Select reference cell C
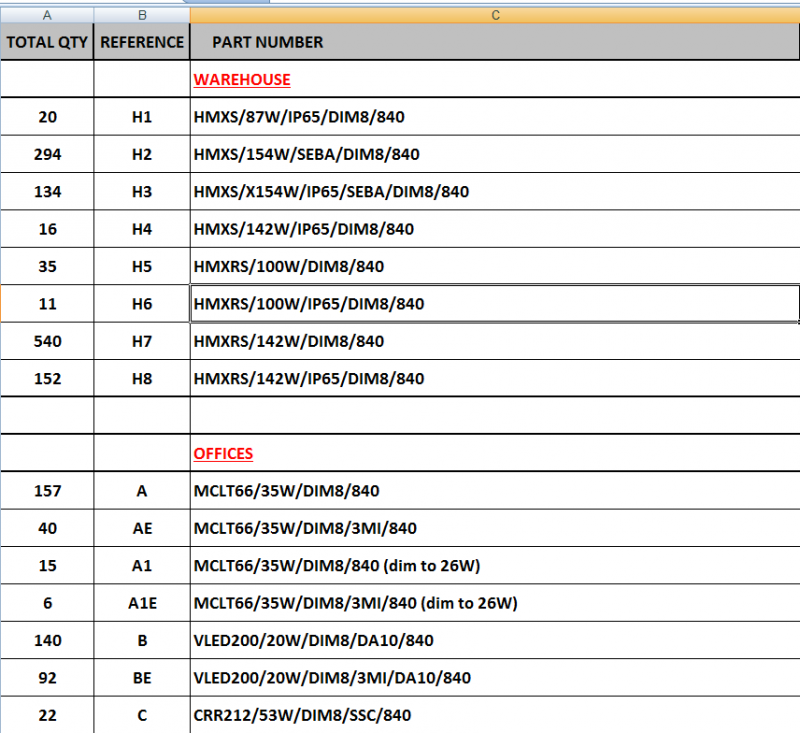This screenshot has width=800, height=733. coord(142,715)
